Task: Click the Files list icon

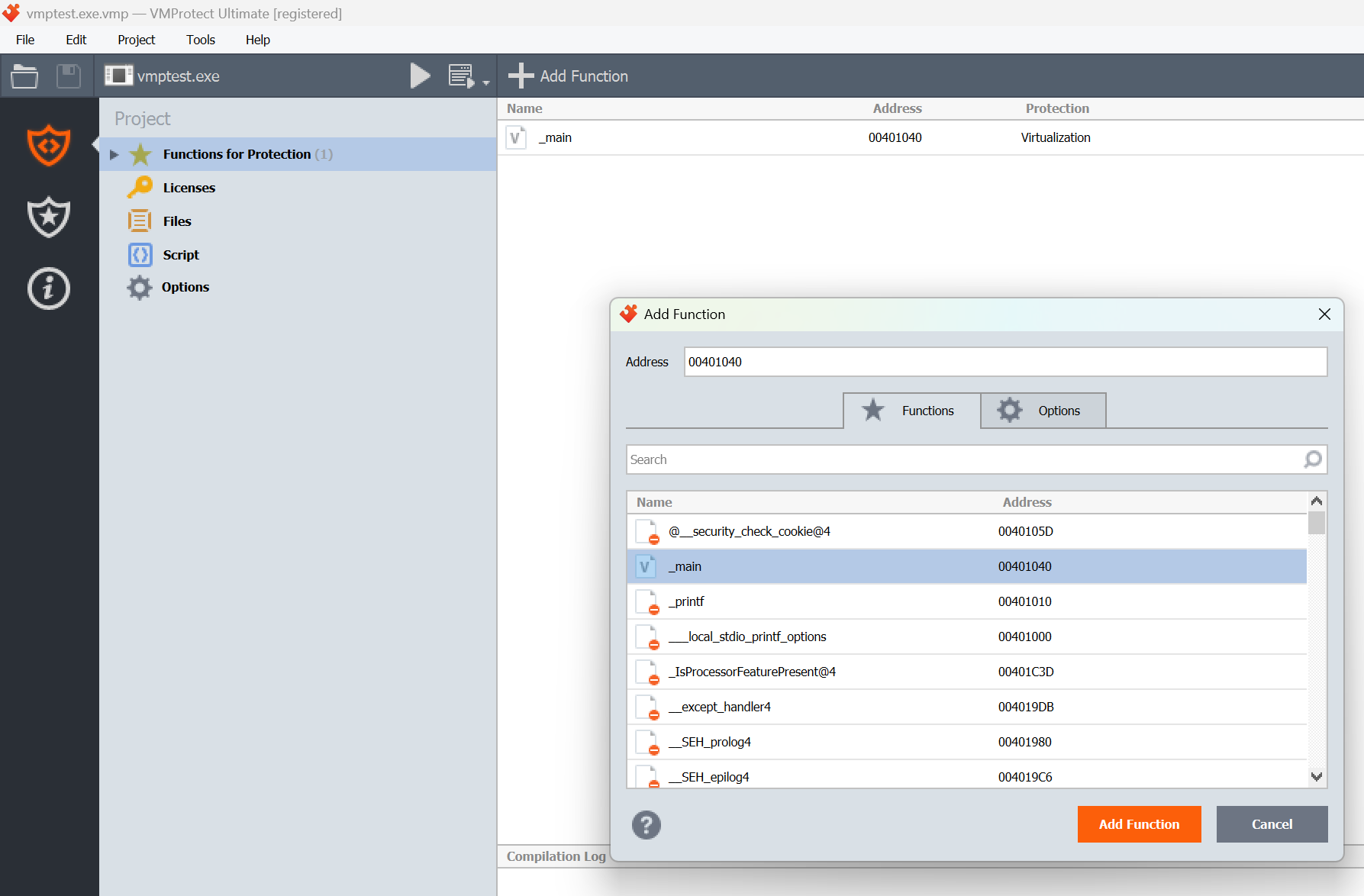Action: coord(140,221)
